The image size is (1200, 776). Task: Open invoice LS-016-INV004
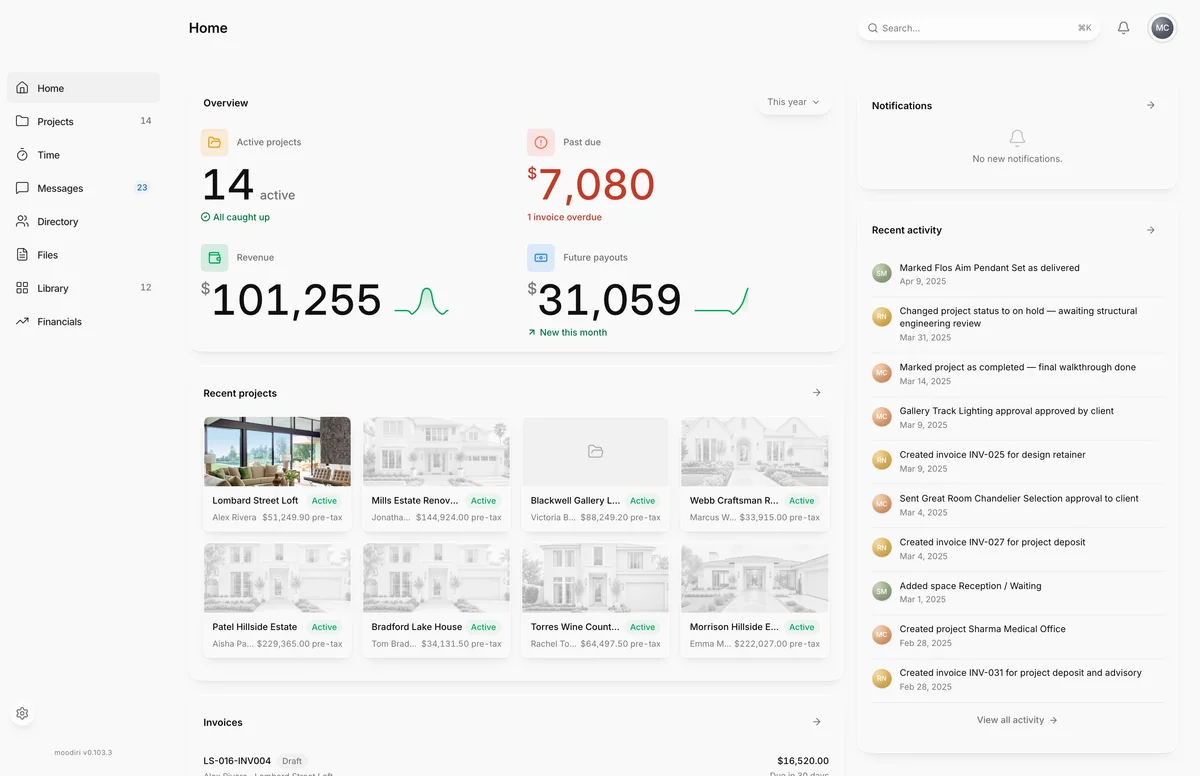516,767
